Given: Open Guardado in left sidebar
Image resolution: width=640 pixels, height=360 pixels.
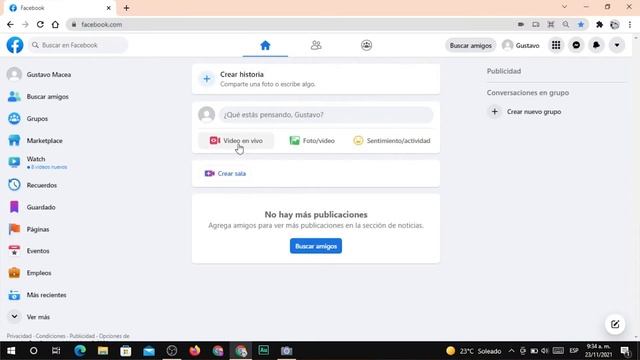Looking at the screenshot, I should [x=32, y=207].
